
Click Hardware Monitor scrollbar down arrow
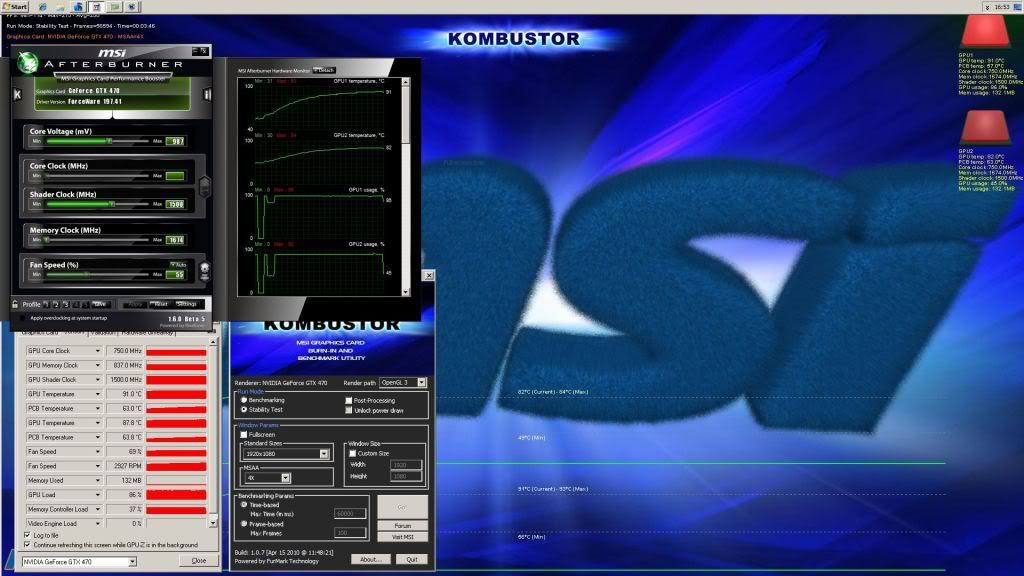point(406,292)
